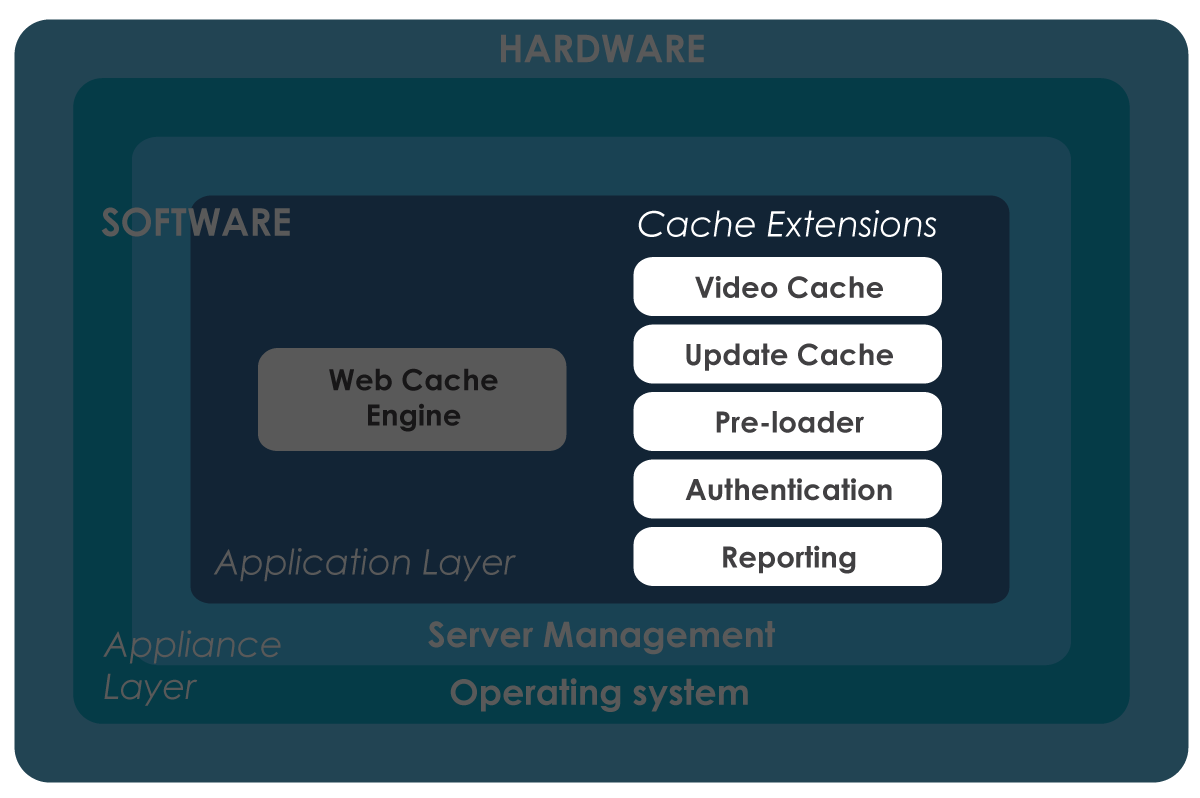1200x798 pixels.
Task: Click the Appliance Layer label
Action: click(192, 666)
